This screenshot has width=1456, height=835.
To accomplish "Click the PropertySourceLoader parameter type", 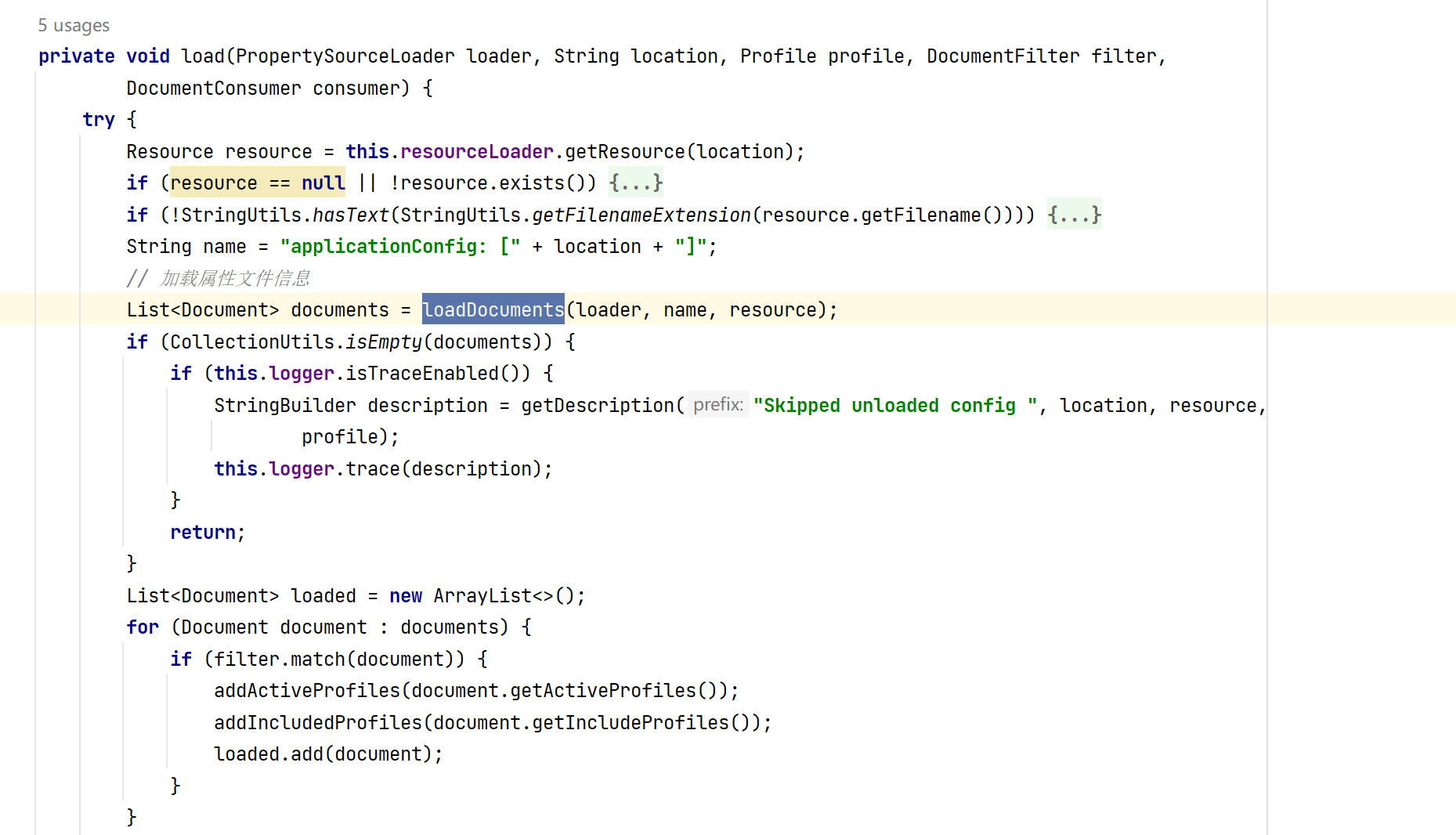I will [x=345, y=56].
